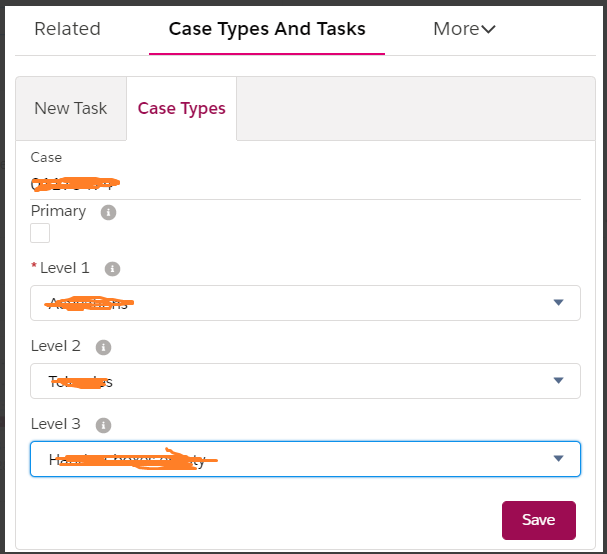Expand the More tabs menu
The width and height of the screenshot is (607, 554).
click(x=464, y=29)
